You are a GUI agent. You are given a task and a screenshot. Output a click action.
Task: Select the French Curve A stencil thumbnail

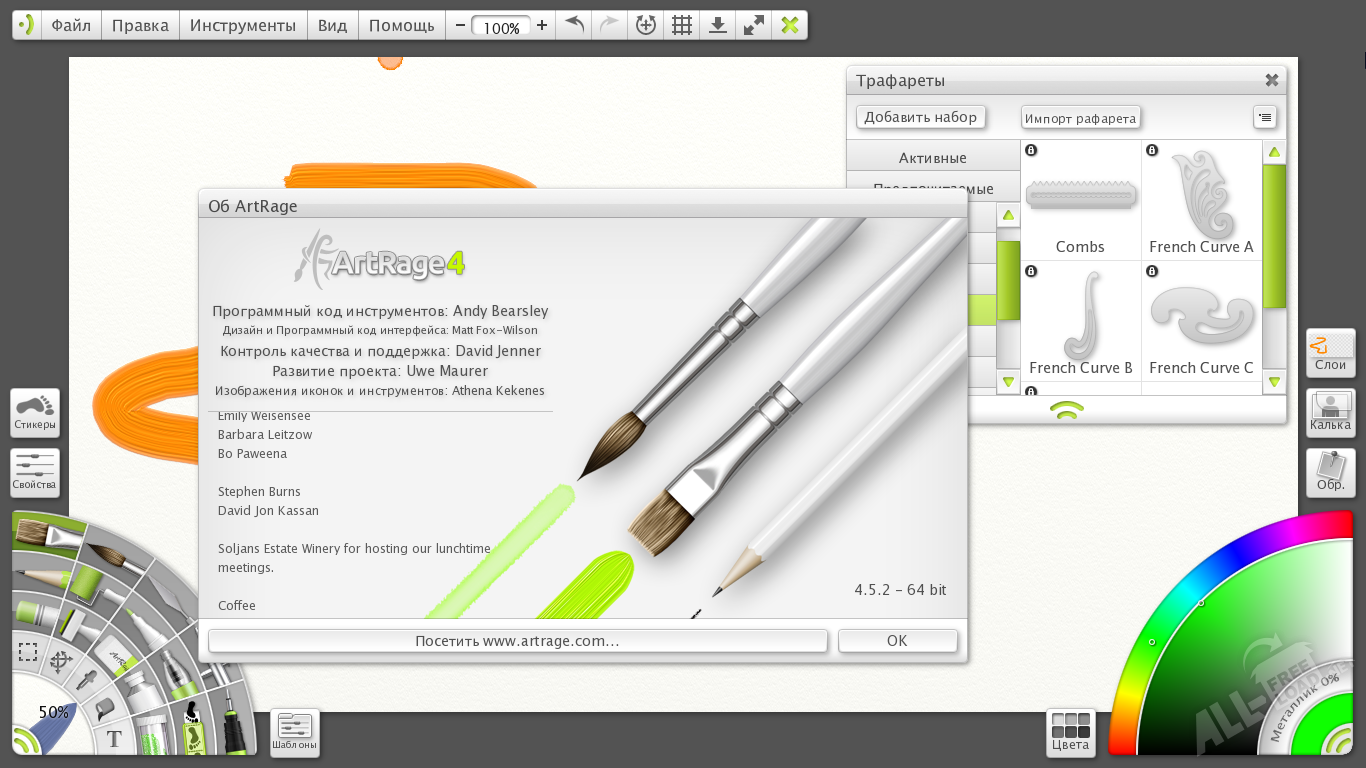1200,199
